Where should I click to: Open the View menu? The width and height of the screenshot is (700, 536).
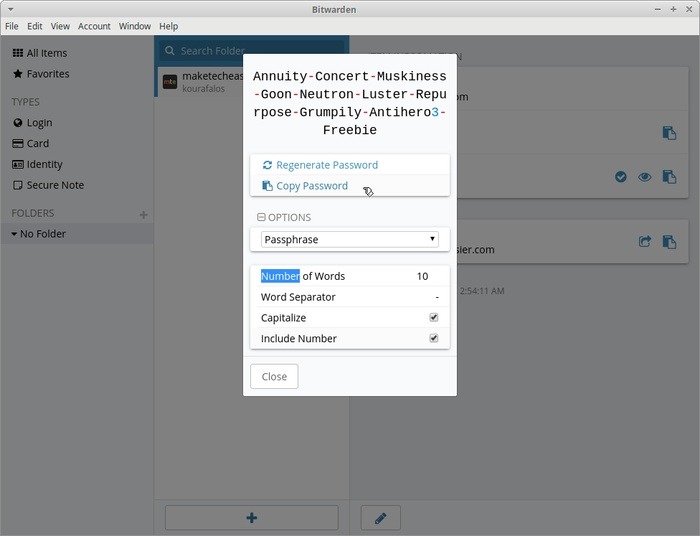coord(60,26)
